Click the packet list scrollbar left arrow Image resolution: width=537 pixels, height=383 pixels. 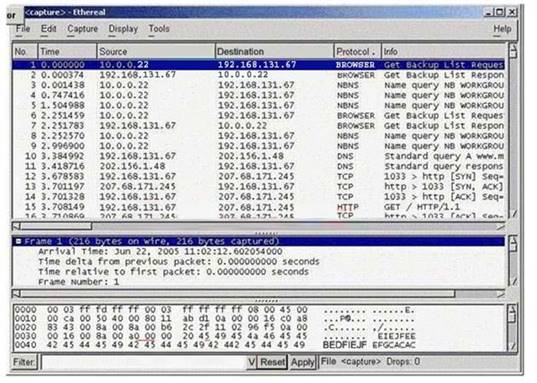[x=16, y=226]
